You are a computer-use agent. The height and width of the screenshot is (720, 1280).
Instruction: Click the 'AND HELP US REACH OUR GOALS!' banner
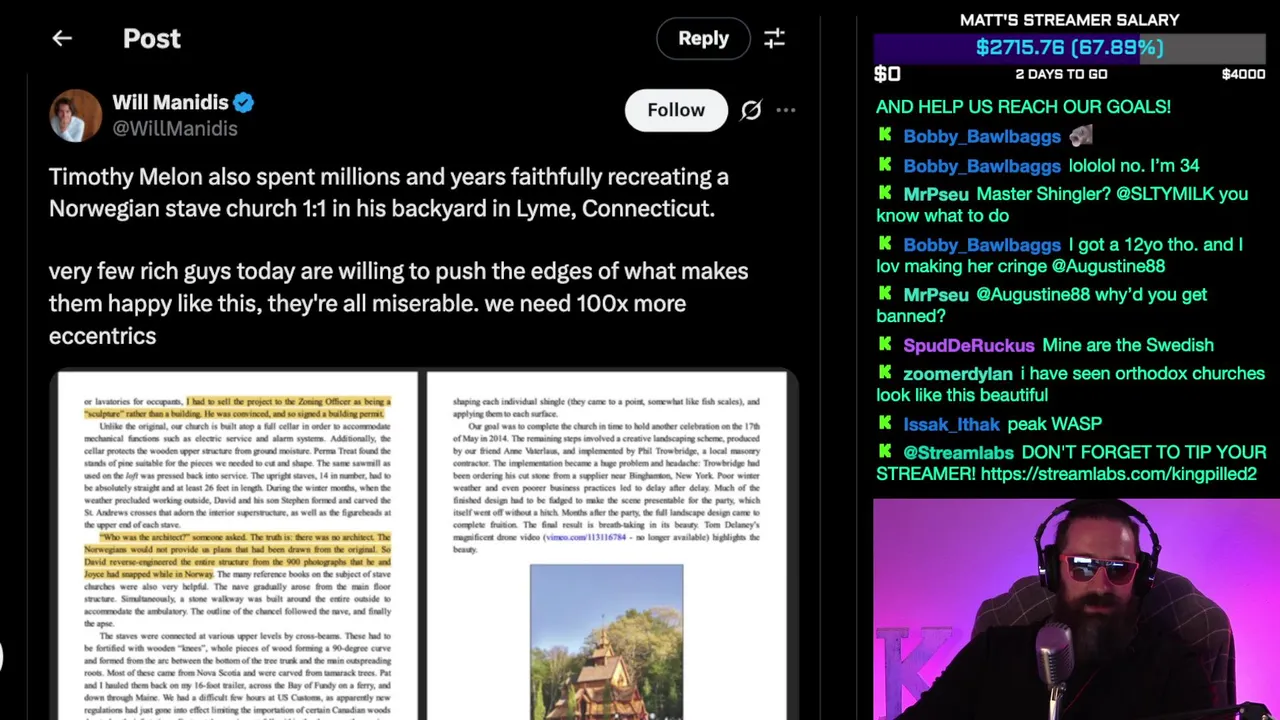tap(1023, 107)
